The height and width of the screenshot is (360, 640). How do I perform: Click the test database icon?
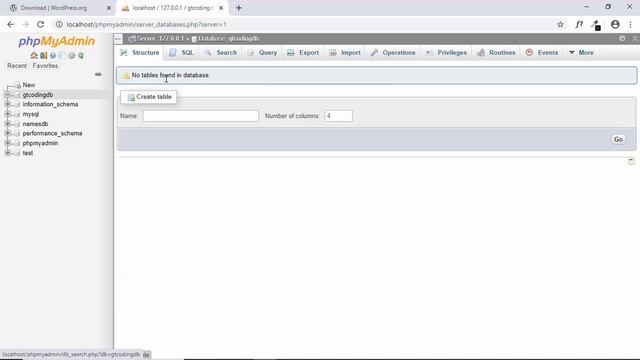click(x=17, y=153)
